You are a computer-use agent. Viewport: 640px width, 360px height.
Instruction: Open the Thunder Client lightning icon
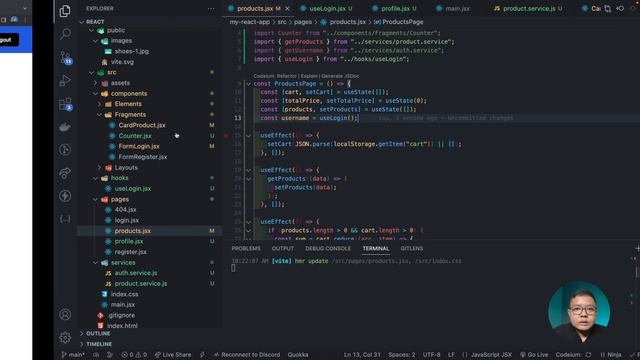click(65, 196)
